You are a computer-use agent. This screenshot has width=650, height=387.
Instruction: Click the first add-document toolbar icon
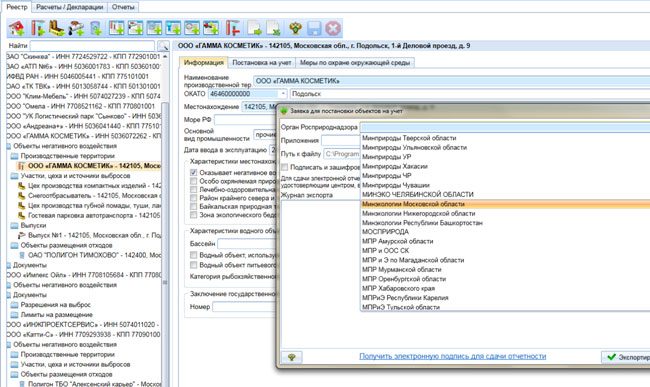coord(116,28)
